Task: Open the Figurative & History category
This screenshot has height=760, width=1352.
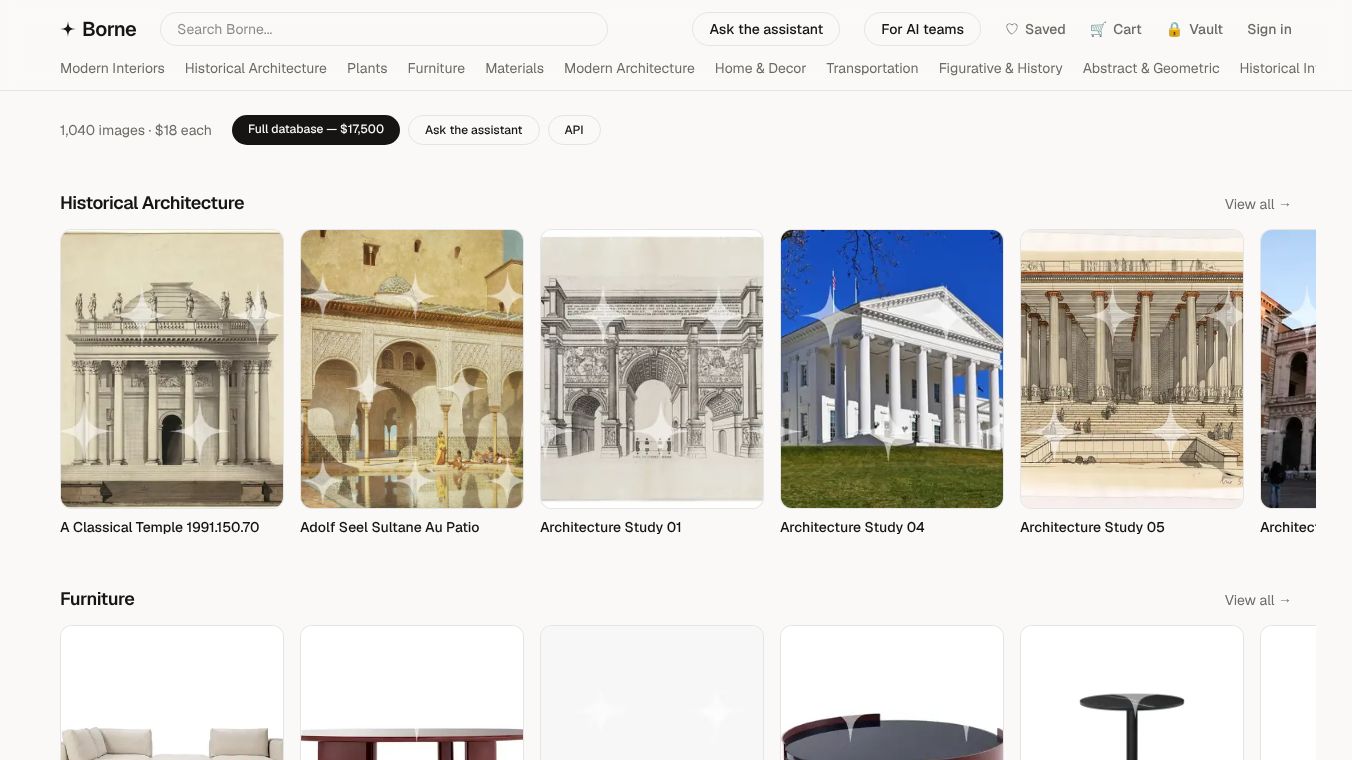Action: coord(1000,68)
